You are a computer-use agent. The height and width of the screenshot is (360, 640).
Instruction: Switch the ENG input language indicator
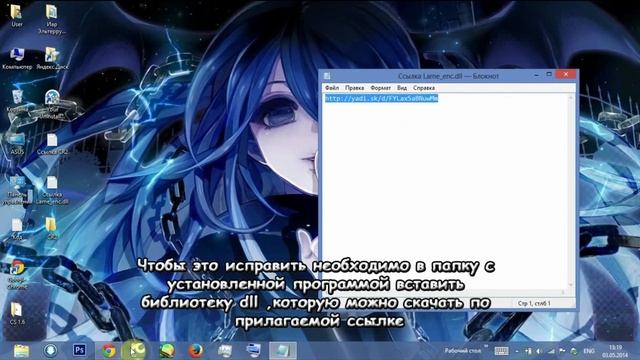(x=589, y=351)
